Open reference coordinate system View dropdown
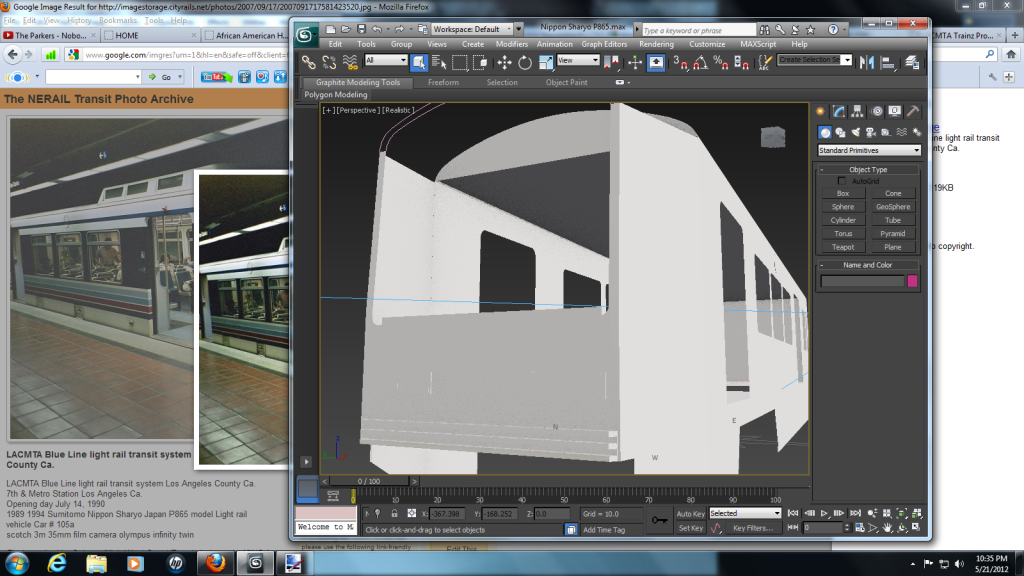Screen dimensions: 1024x576 578,60
